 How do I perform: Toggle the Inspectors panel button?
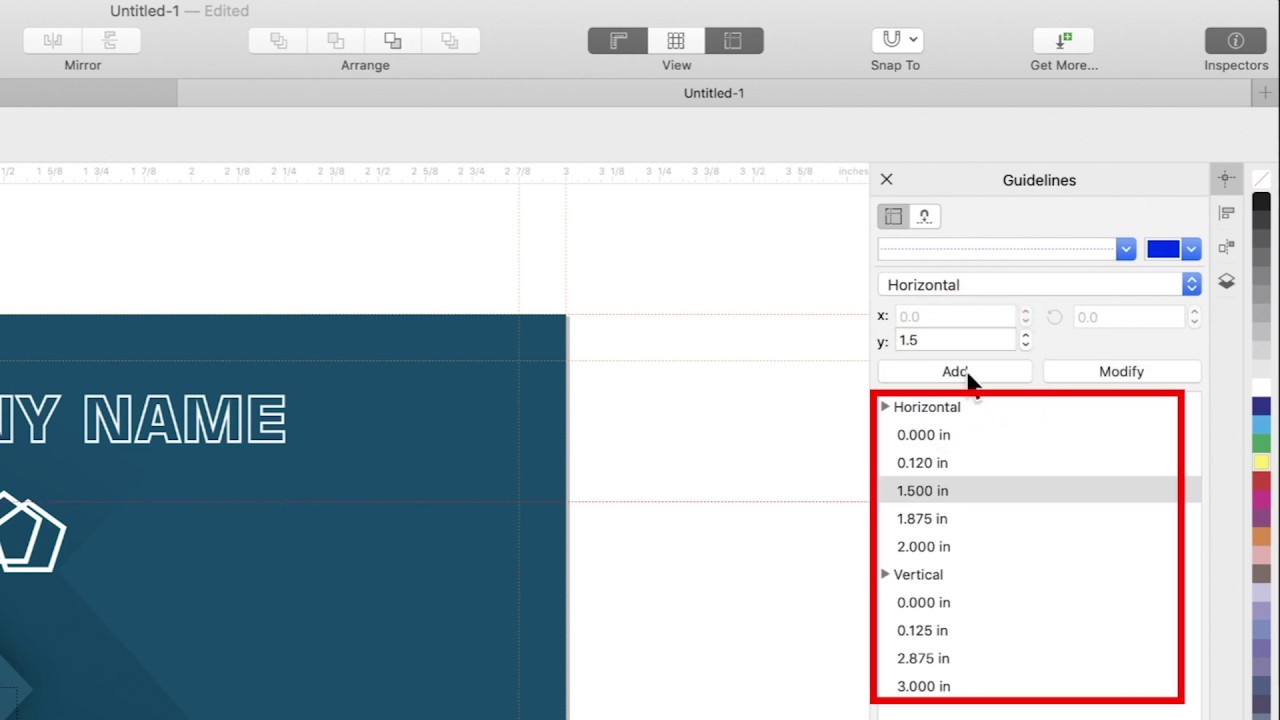point(1236,40)
